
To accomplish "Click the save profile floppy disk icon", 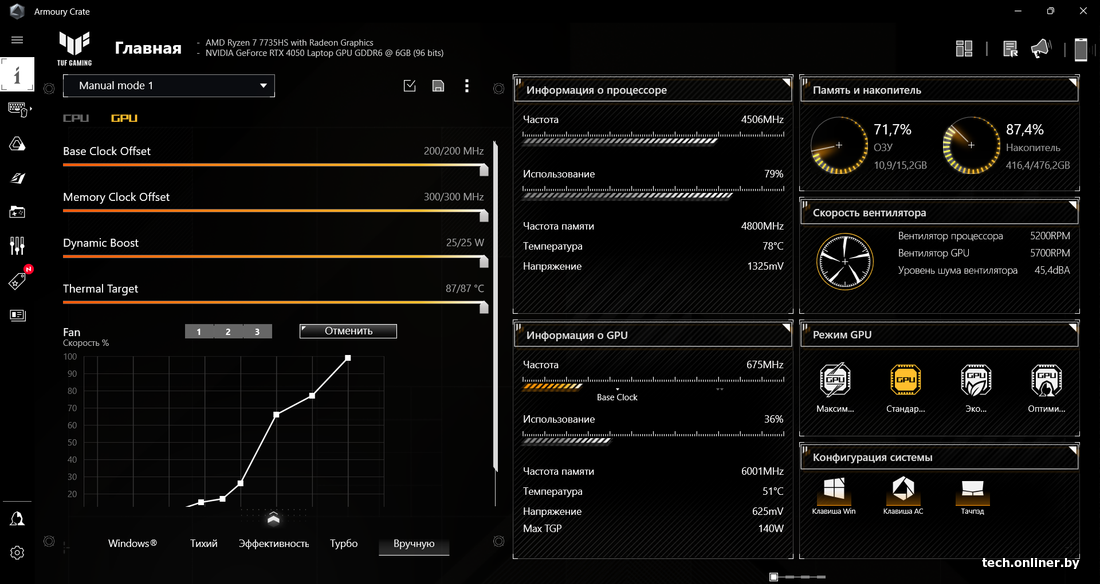I will (438, 86).
